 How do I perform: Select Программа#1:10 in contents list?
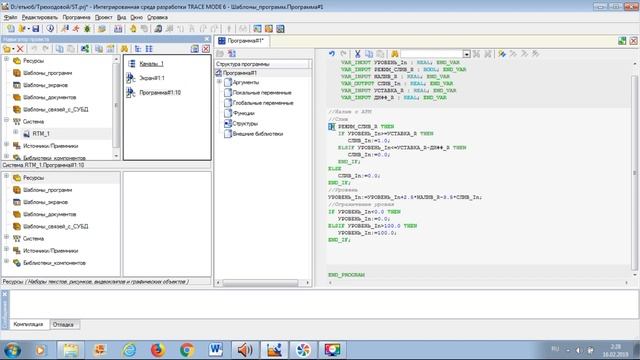(x=160, y=93)
